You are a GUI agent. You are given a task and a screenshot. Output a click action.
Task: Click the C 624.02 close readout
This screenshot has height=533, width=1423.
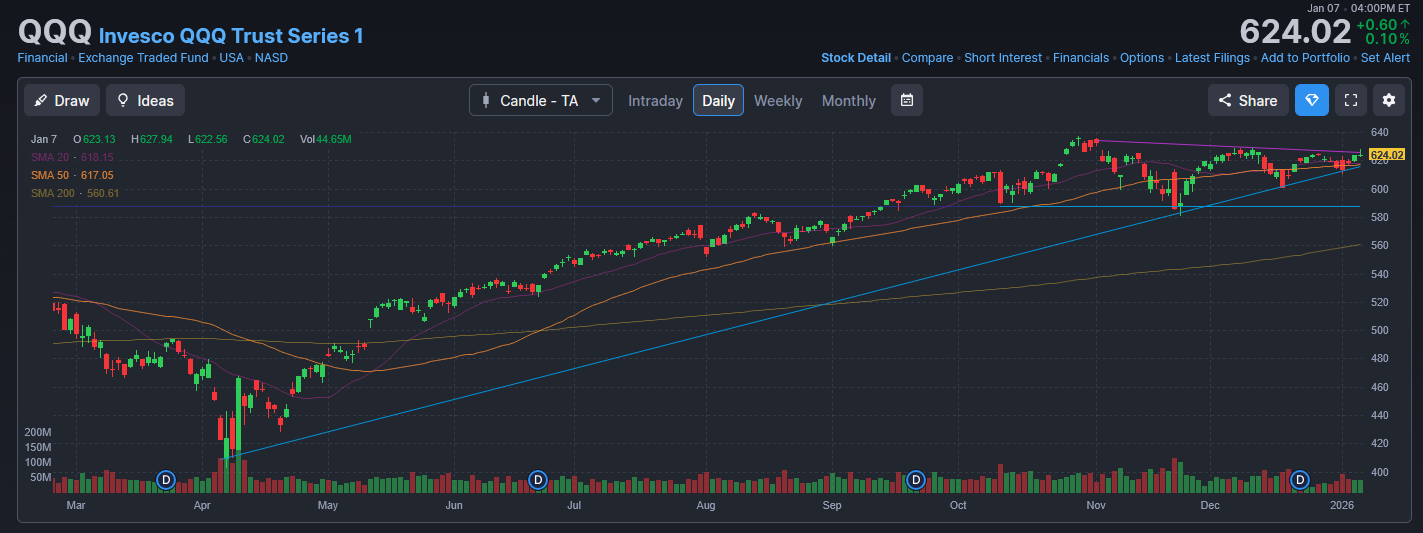click(263, 139)
